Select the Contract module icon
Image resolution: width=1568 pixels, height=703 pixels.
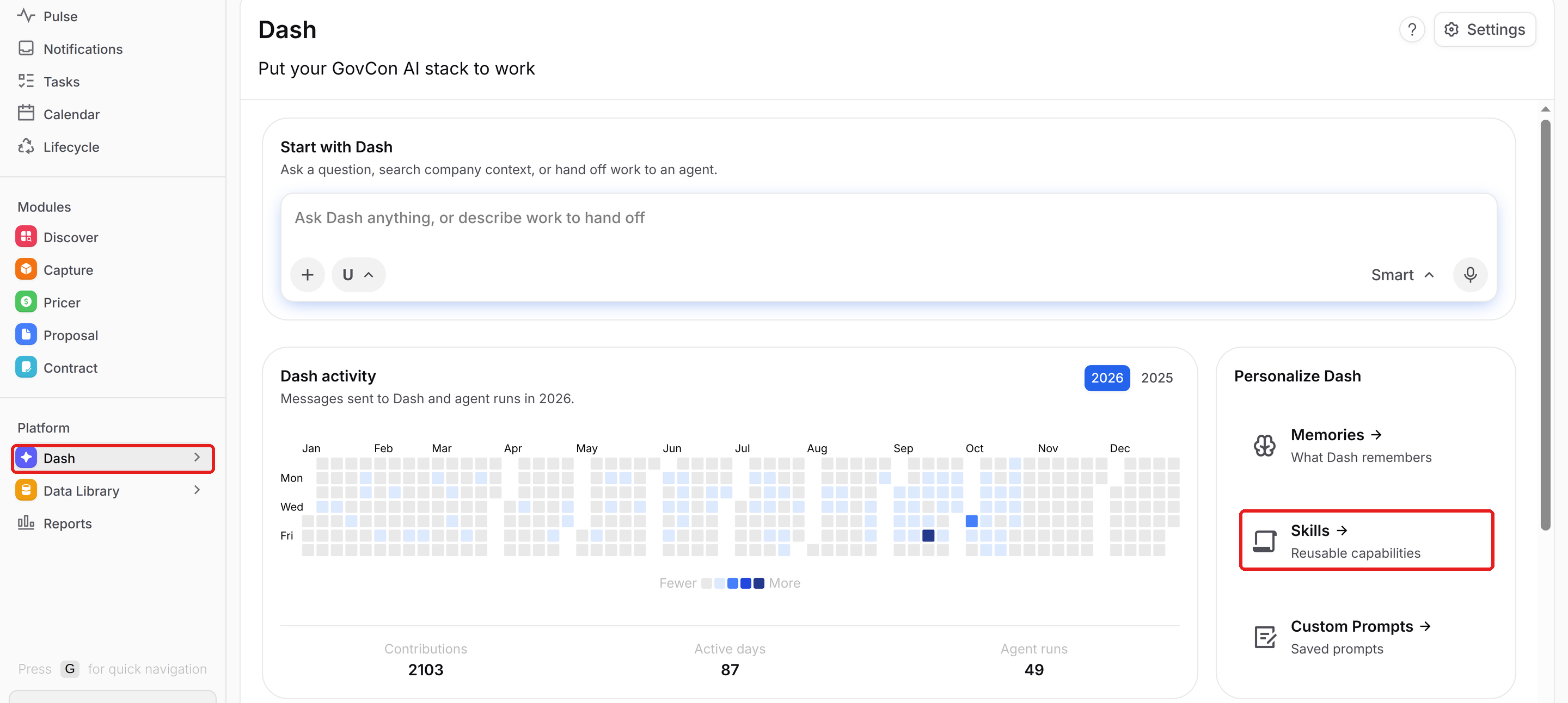coord(26,367)
